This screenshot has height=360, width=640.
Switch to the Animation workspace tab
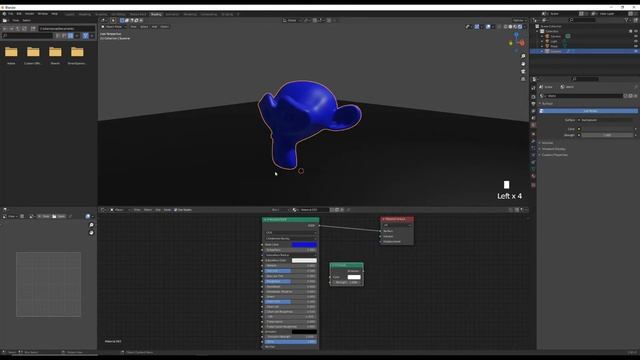coord(172,14)
